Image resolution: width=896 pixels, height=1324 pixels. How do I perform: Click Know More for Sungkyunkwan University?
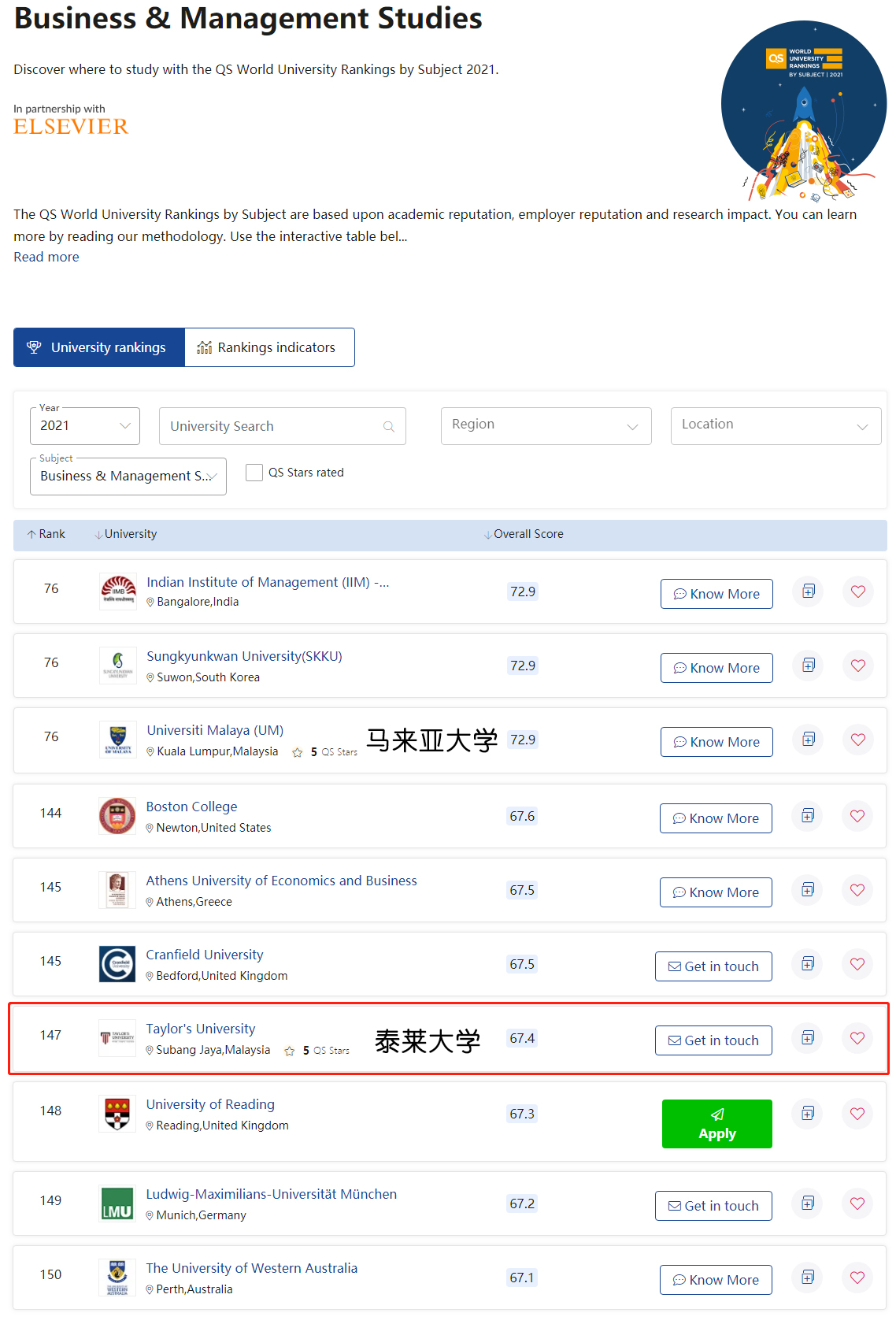click(716, 668)
